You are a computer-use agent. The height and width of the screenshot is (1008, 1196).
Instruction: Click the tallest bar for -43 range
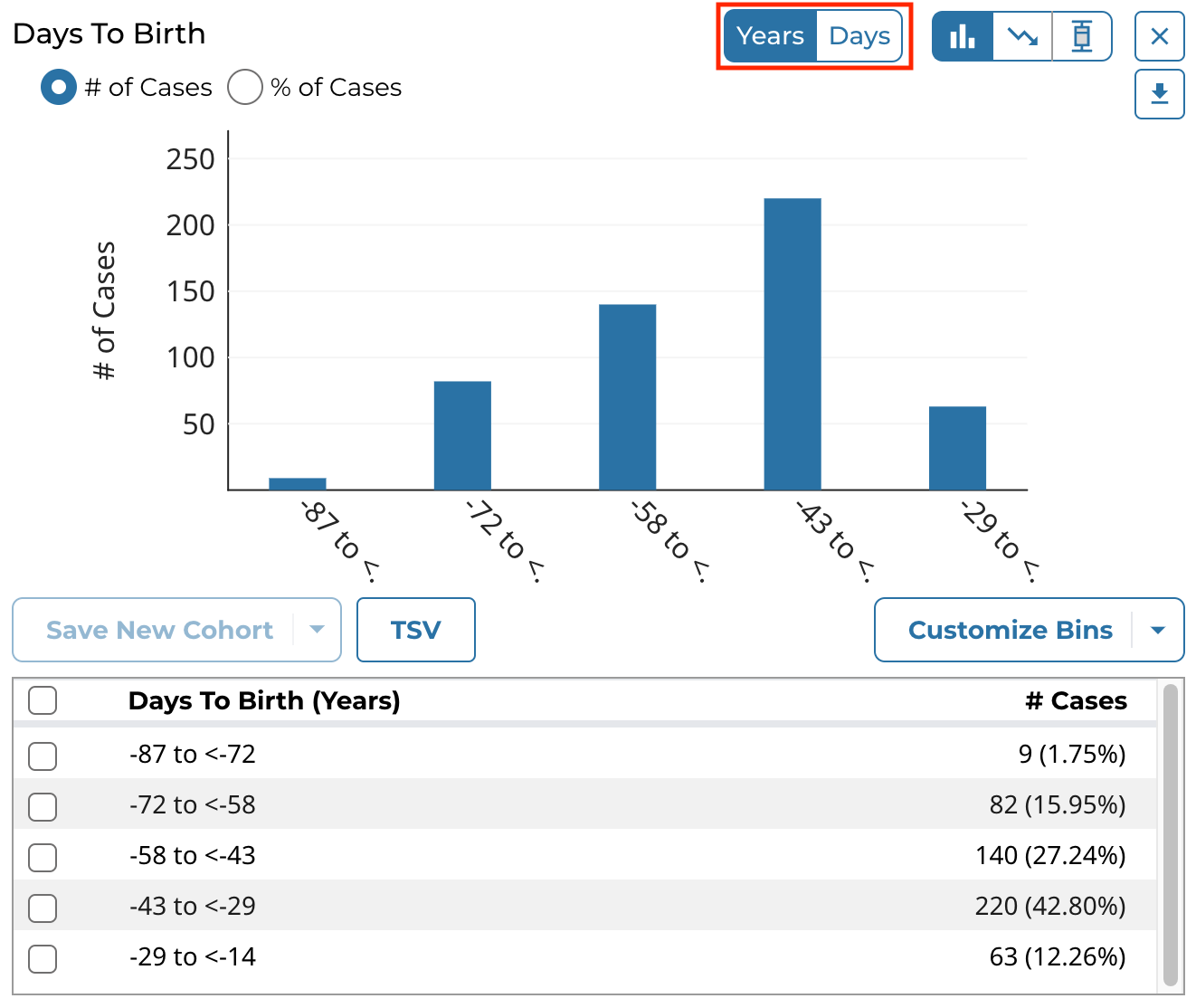coord(793,344)
